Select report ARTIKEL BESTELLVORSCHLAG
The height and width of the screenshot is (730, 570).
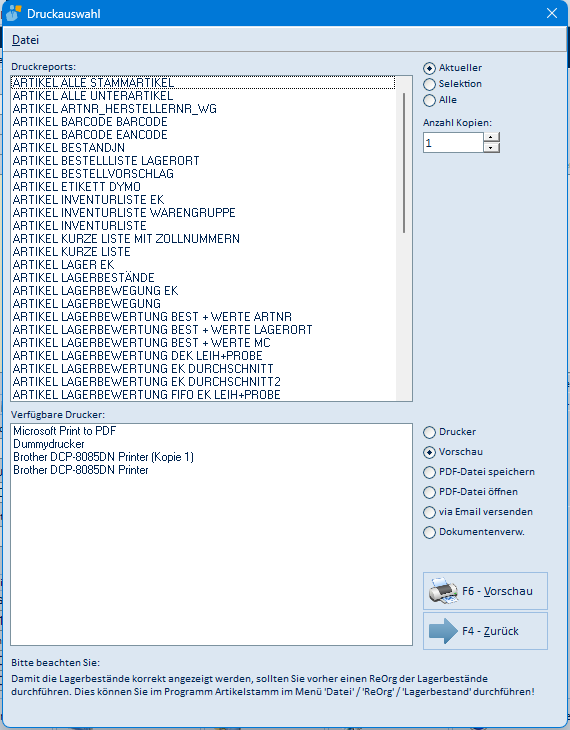[93, 174]
